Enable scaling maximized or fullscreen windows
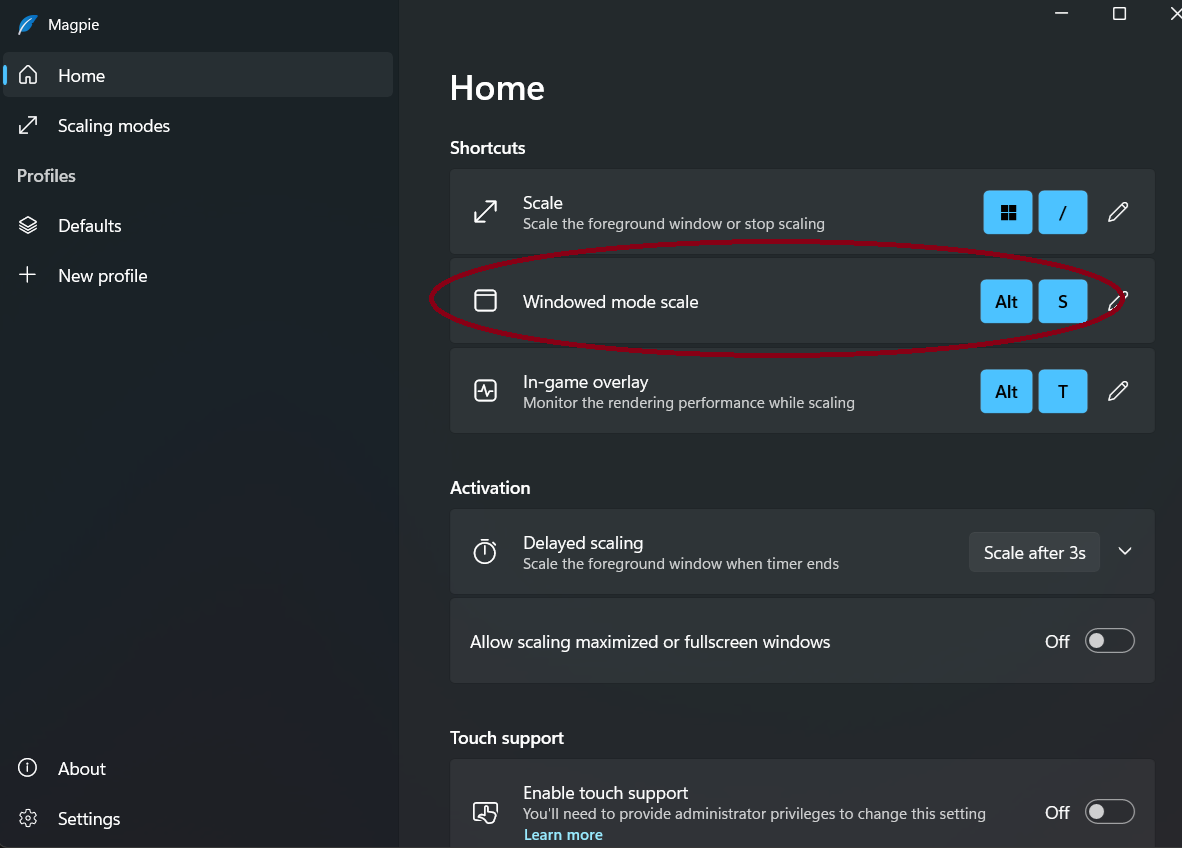Viewport: 1182px width, 848px height. (x=1109, y=641)
